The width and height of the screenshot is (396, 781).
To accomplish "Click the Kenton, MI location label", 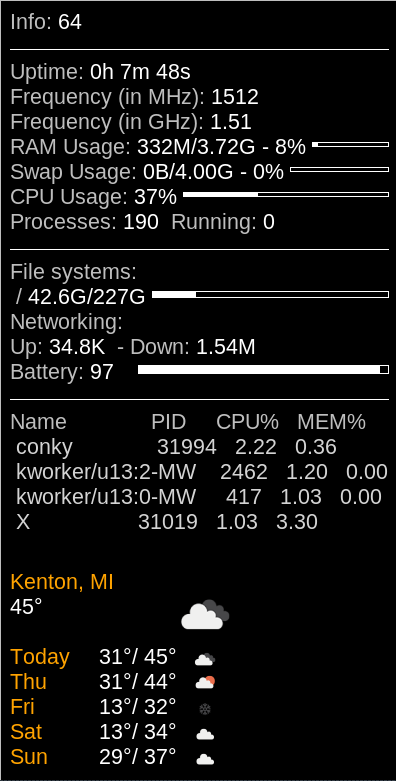I will [62, 582].
